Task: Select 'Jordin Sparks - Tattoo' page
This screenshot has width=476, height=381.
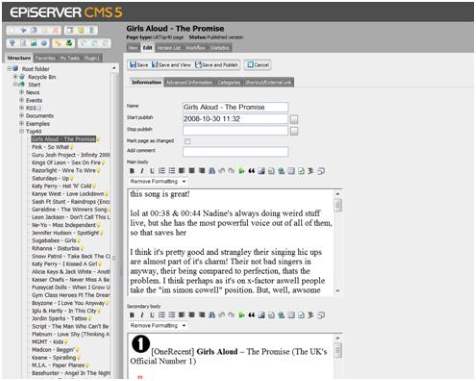Action: point(59,318)
